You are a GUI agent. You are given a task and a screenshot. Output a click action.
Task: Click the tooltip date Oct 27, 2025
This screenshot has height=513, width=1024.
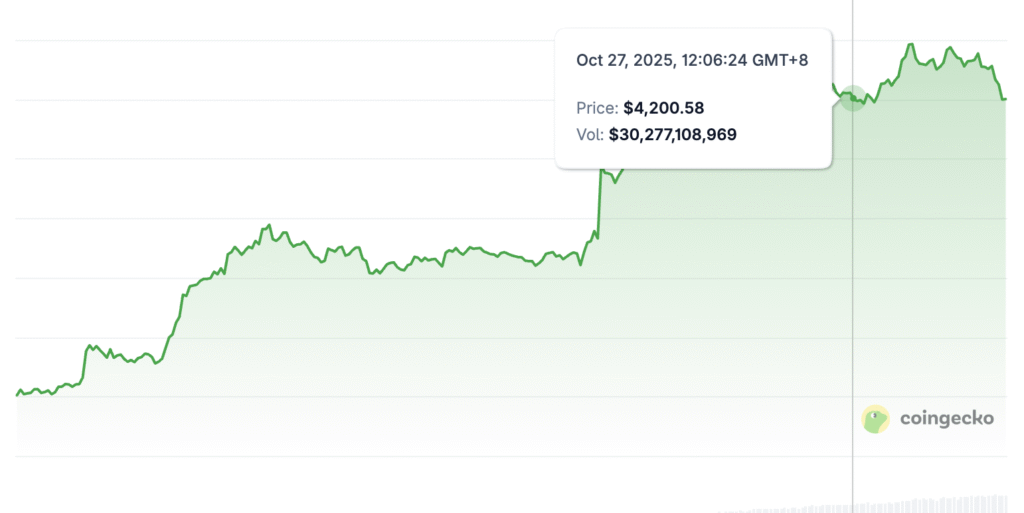[625, 60]
